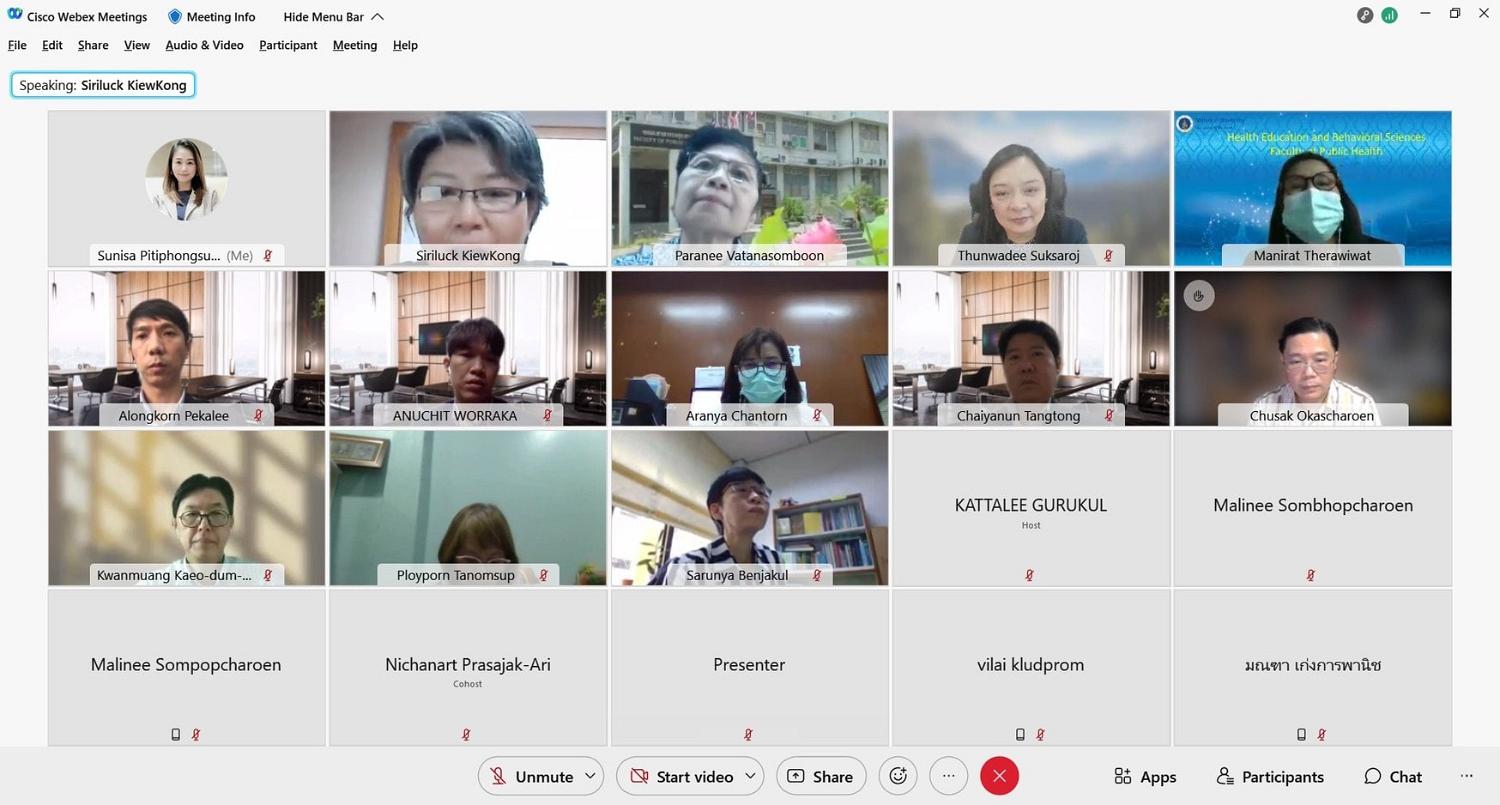The width and height of the screenshot is (1500, 805).
Task: Unmute your microphone
Action: coord(531,776)
